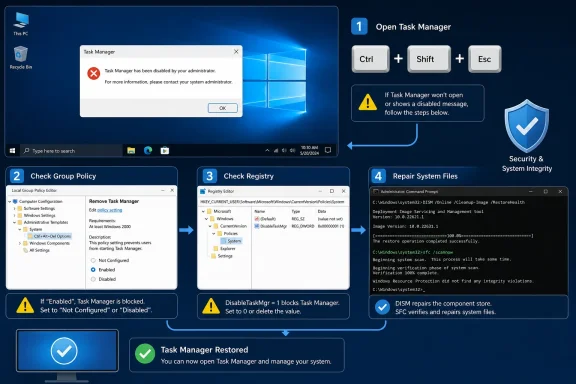Collapse the Computer Configuration node

(10, 201)
